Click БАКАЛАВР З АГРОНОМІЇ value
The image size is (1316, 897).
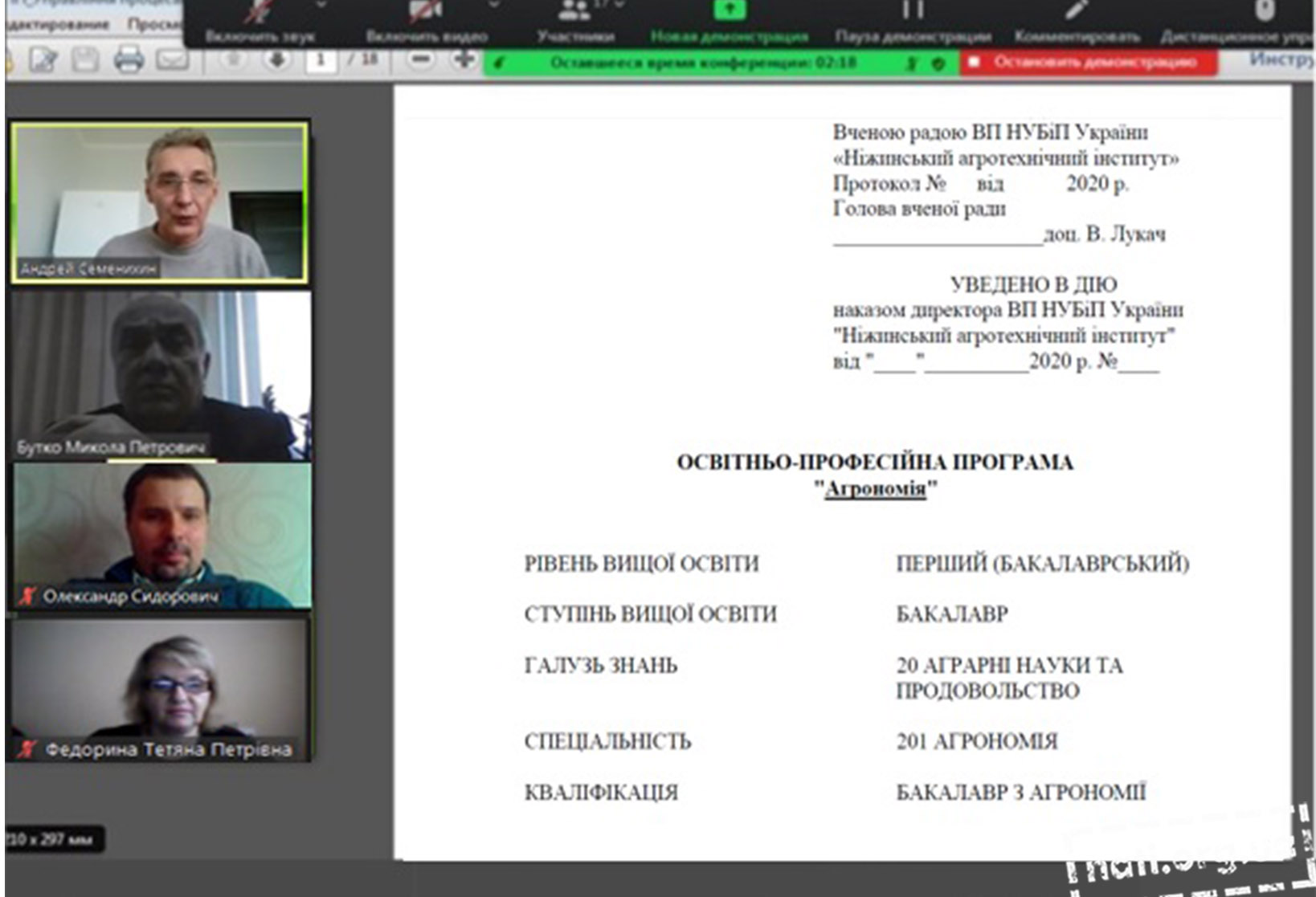[1020, 793]
